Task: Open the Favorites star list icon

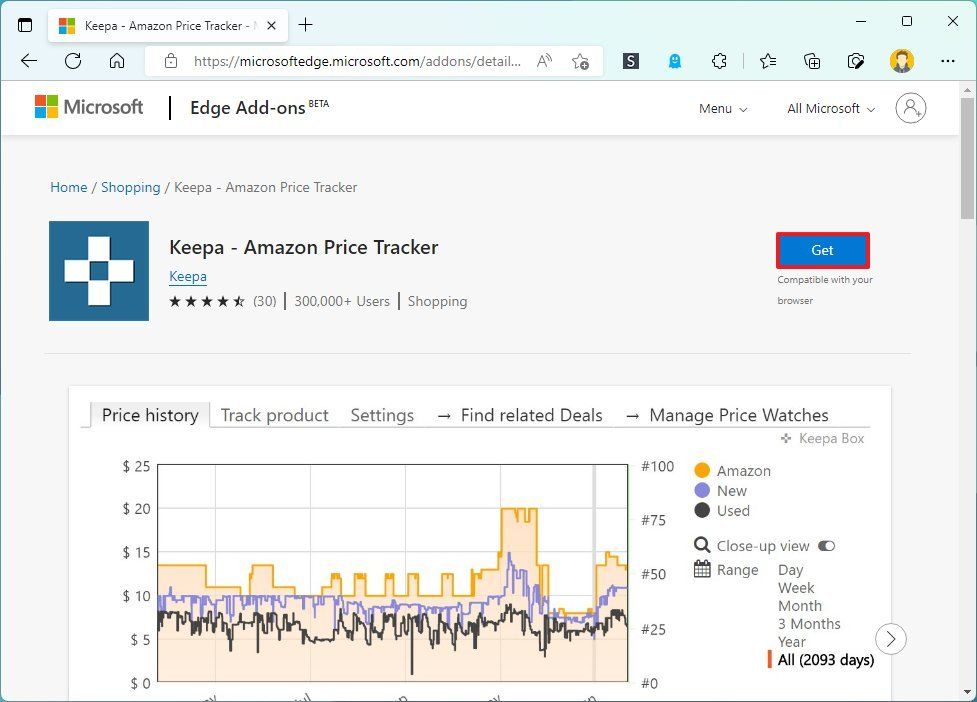Action: [x=766, y=61]
